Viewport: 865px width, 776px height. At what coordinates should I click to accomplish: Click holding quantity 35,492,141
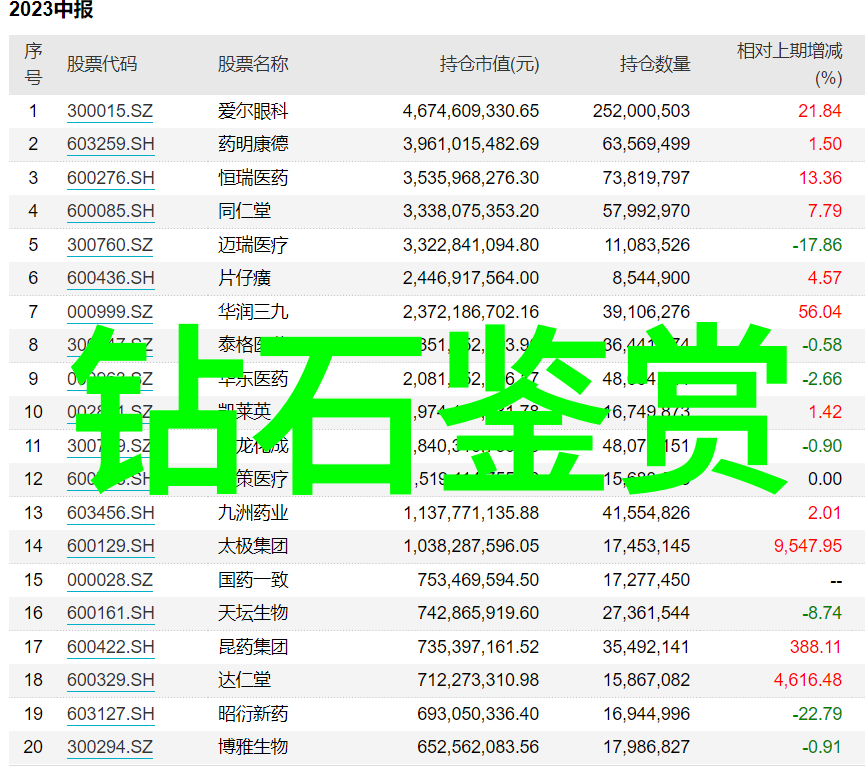[x=646, y=647]
